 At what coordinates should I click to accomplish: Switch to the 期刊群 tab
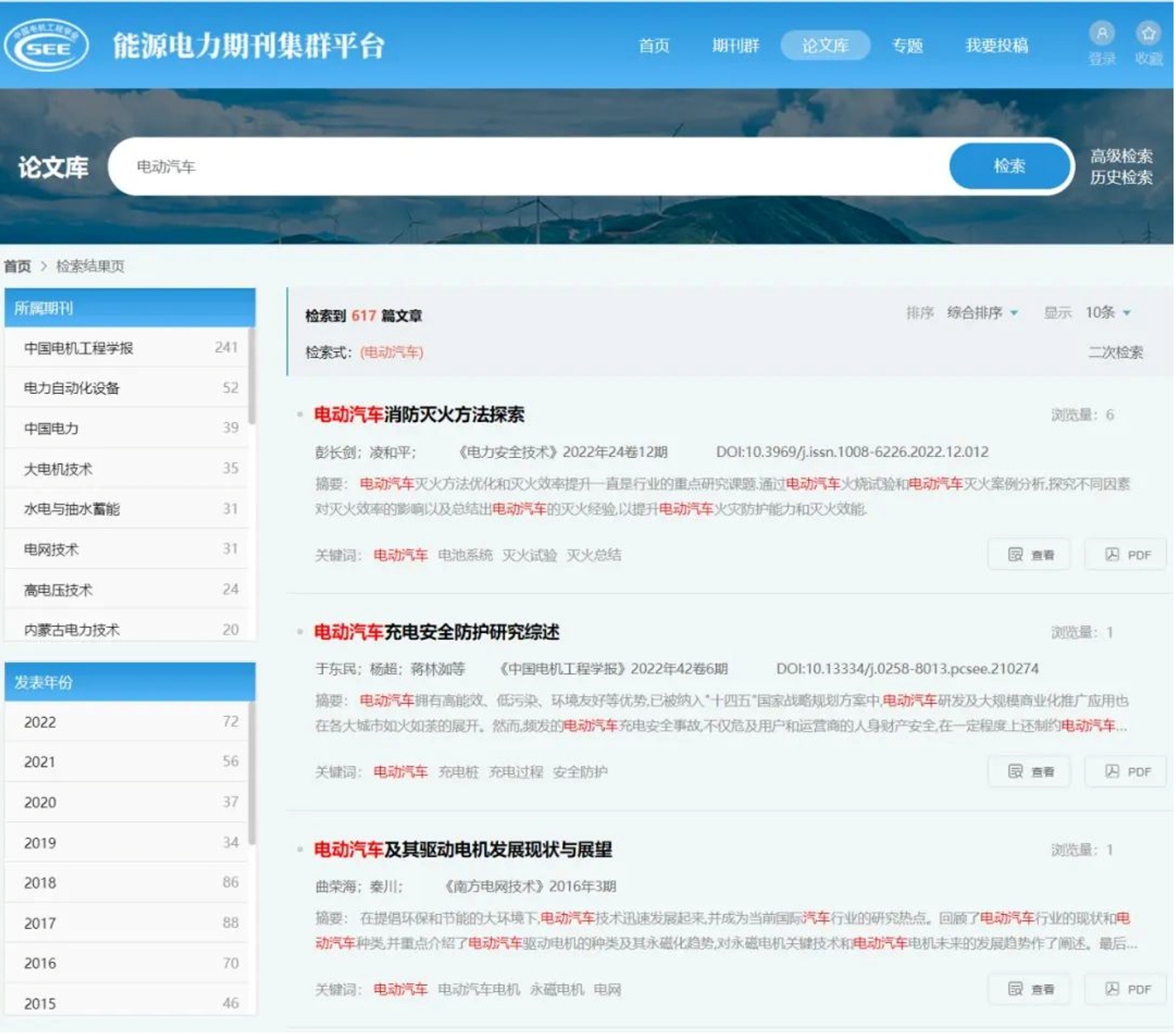(x=736, y=46)
